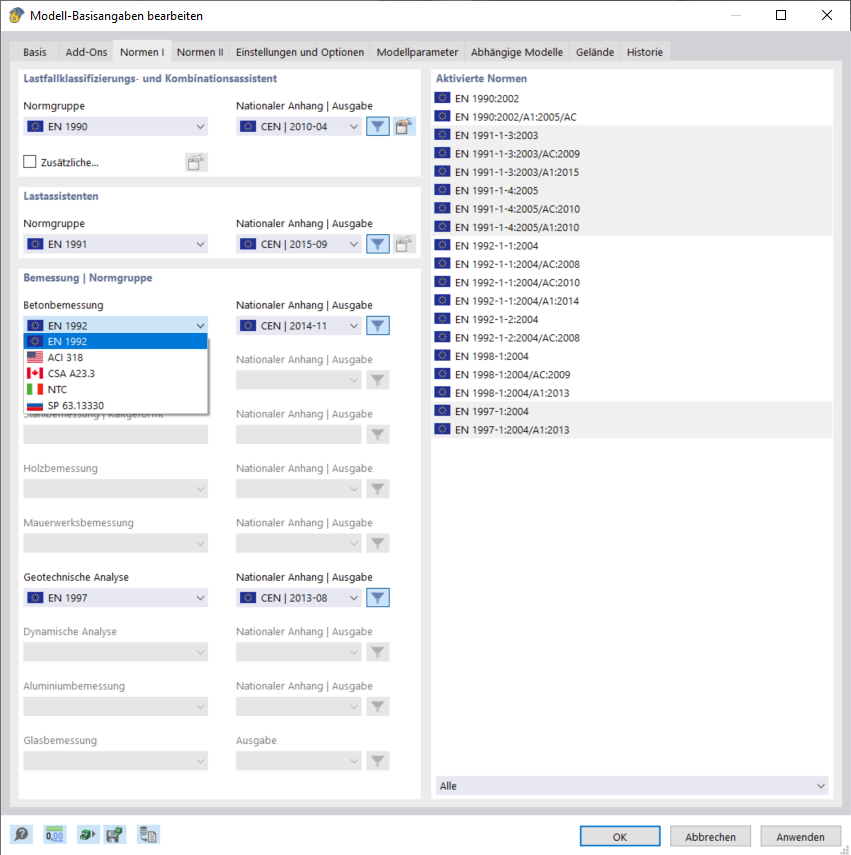The height and width of the screenshot is (855, 851).
Task: Click the filter icon next to CEN | 2010-04
Action: pos(377,127)
